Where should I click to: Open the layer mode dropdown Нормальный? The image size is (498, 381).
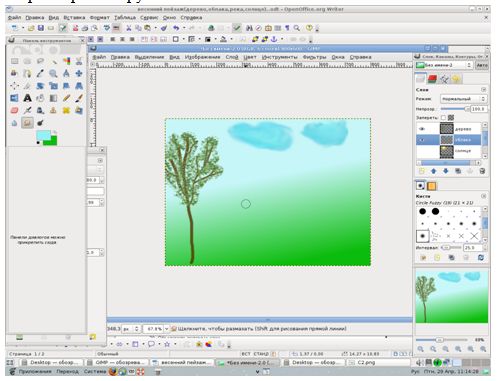point(464,99)
